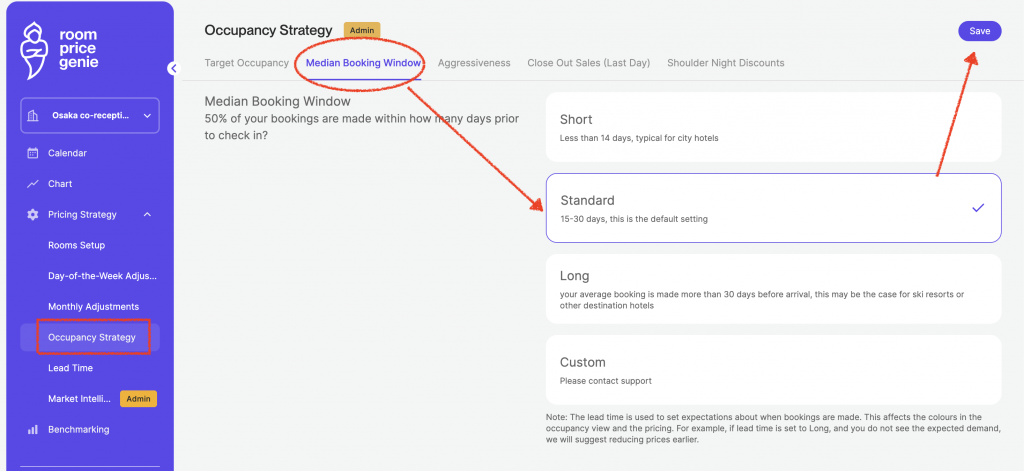Click the Room Price Genie logo
Screen dimensions: 1024x471
(60, 49)
